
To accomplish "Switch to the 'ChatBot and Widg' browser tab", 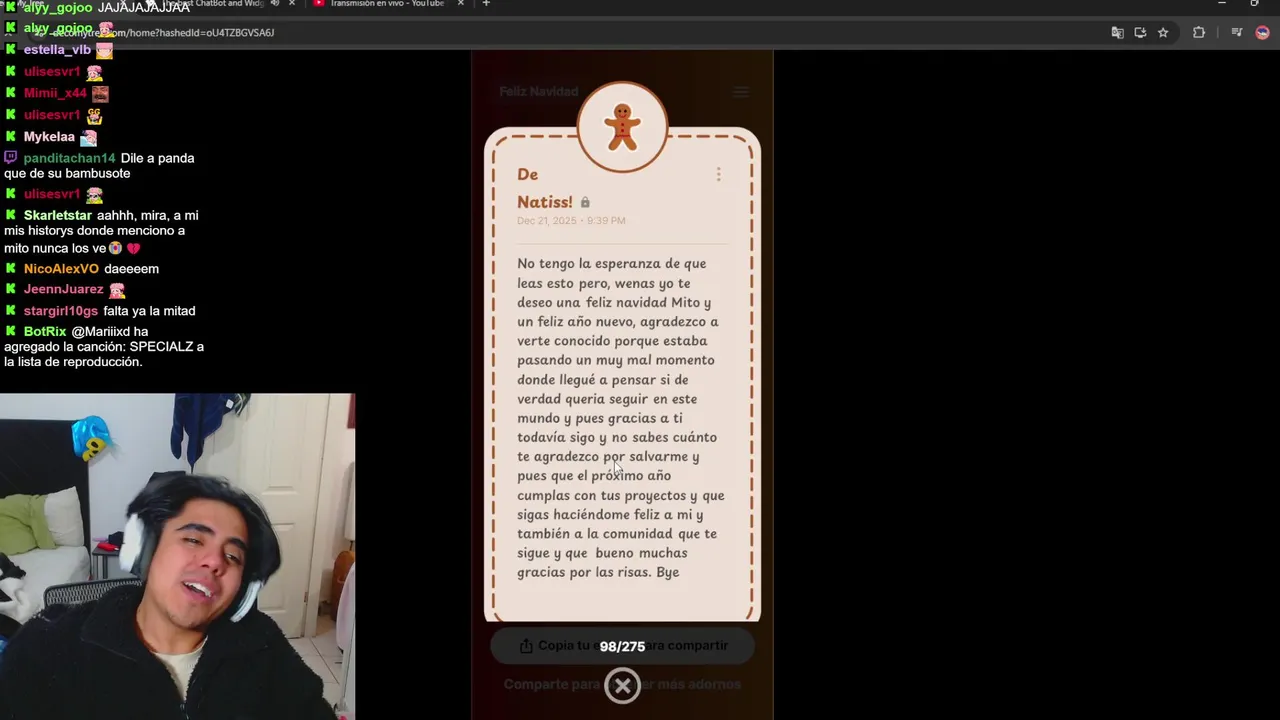I will point(210,4).
